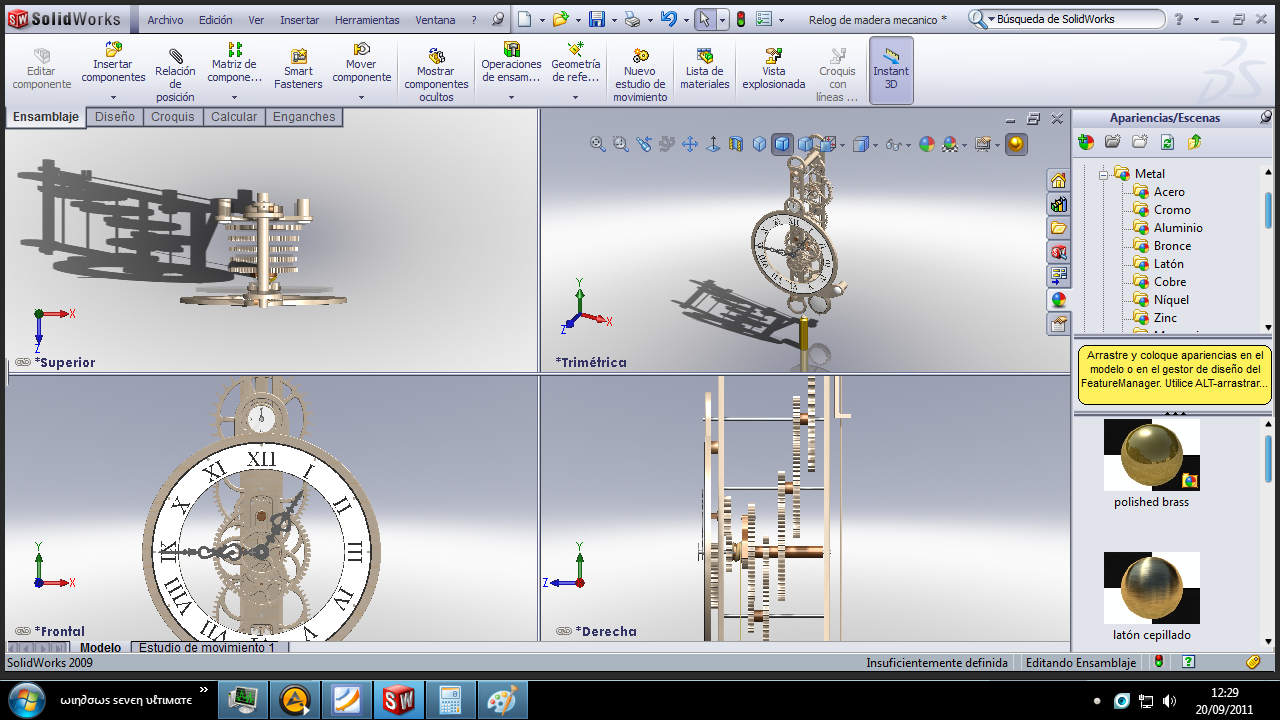Viewport: 1280px width, 720px height.
Task: Open Mover componente dropdown arrow
Action: [x=362, y=98]
